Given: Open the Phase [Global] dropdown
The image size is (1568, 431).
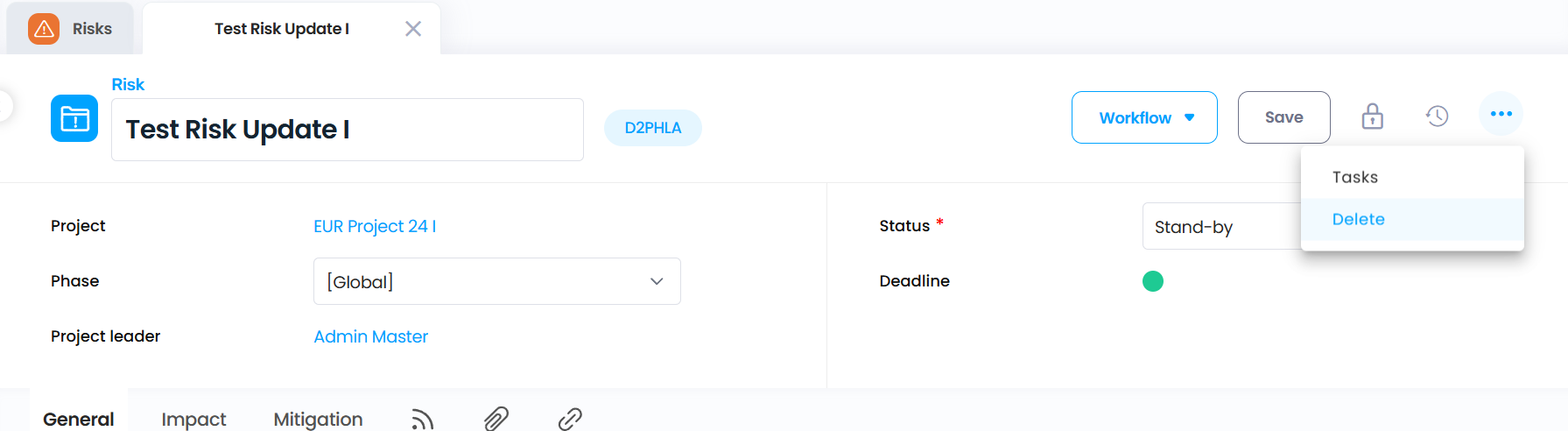Looking at the screenshot, I should (x=497, y=281).
